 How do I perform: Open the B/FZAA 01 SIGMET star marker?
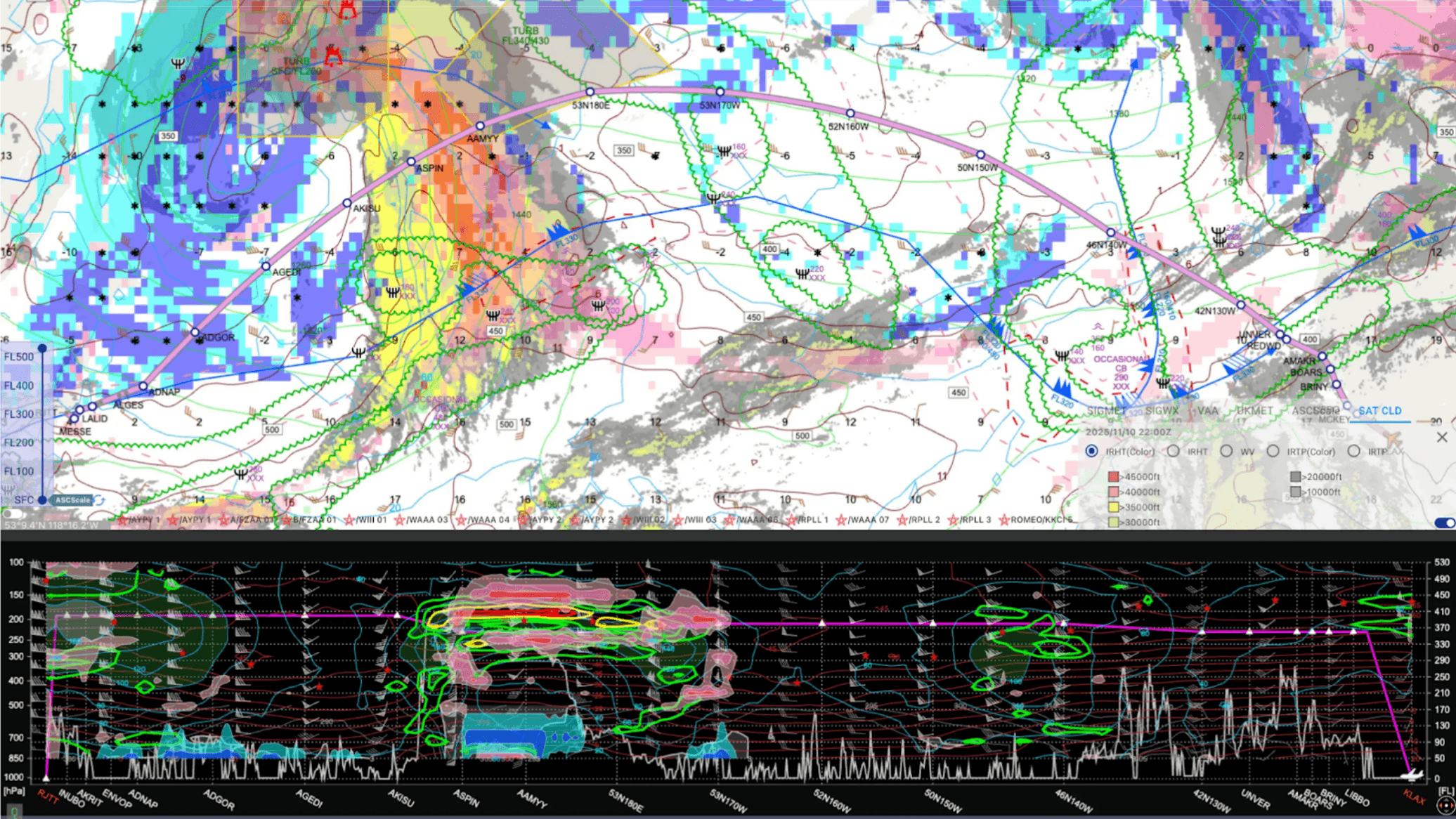285,521
